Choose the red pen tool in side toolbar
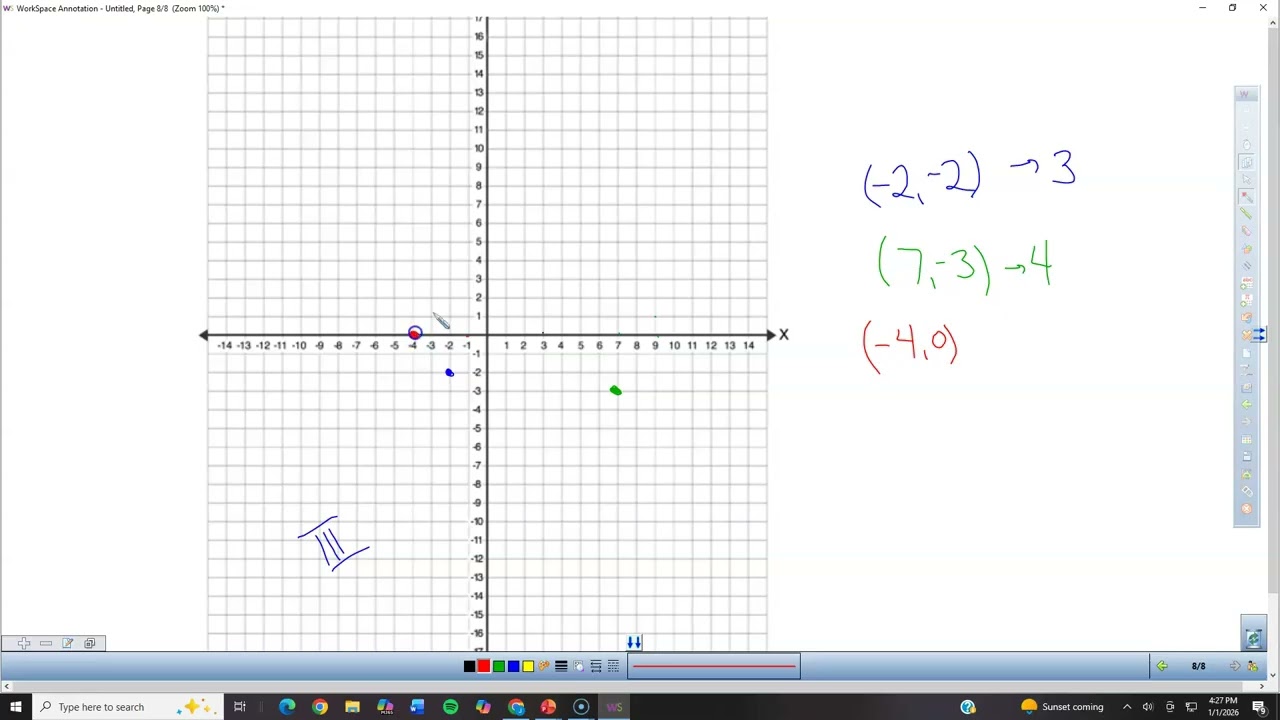The image size is (1280, 720). (1247, 197)
